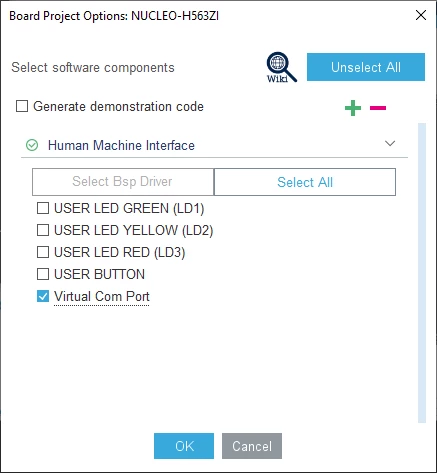Open the Wiki magnifier globe icon
This screenshot has width=437, height=473.
coord(281,67)
